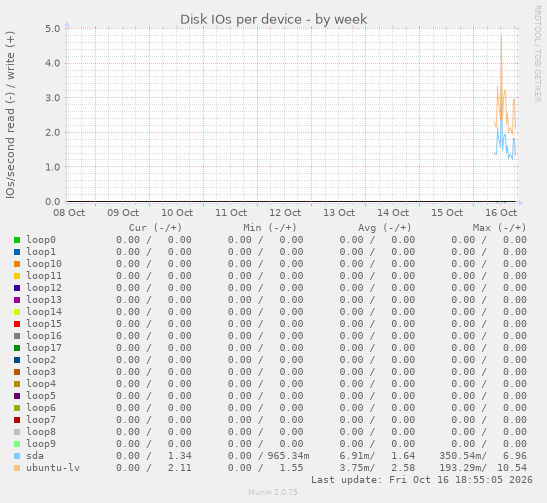Click the 'Last update' timestamp line
This screenshot has width=547, height=503.
pyautogui.click(x=422, y=480)
